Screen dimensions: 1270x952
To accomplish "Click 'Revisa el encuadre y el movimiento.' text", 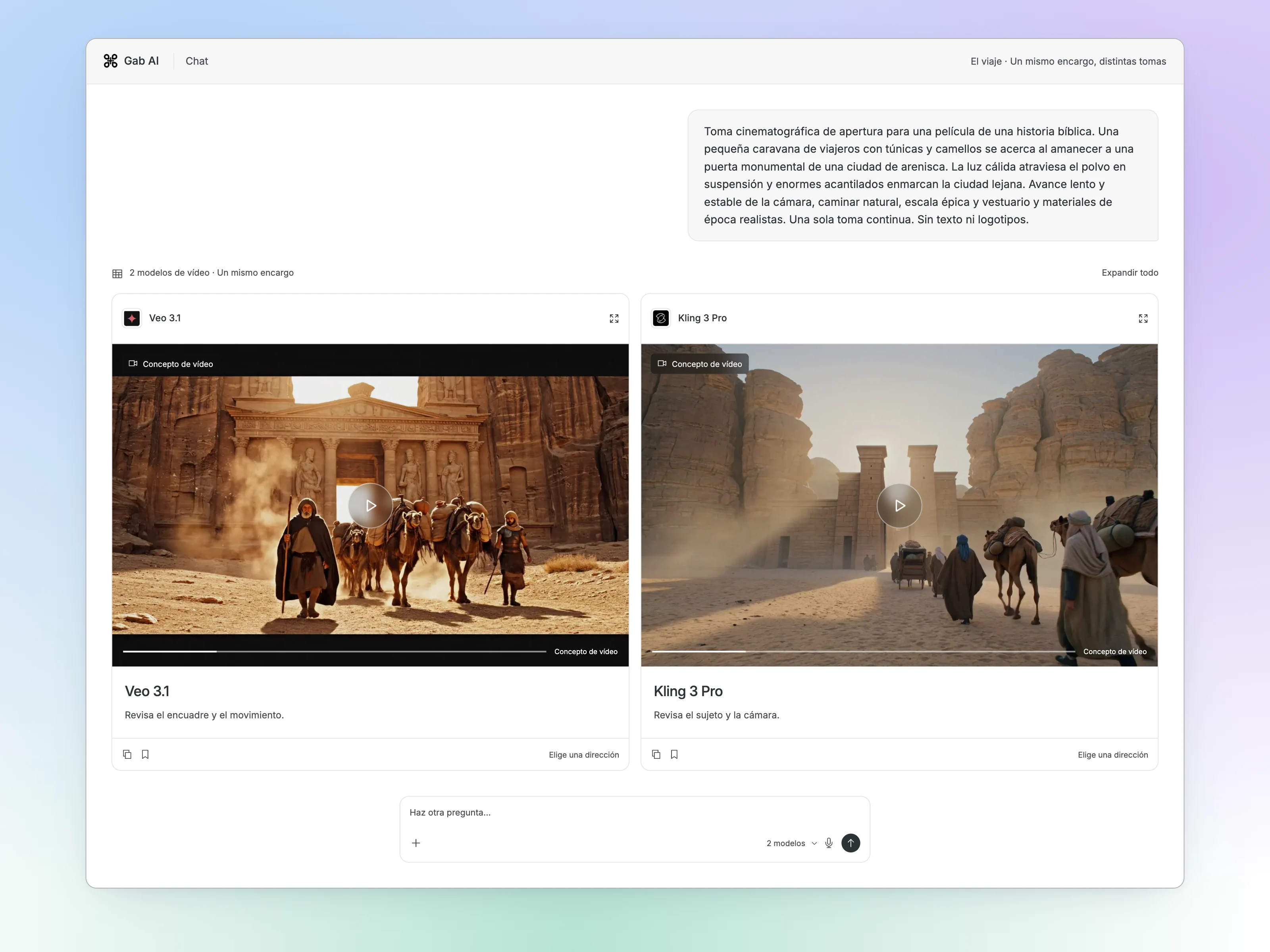I will click(x=204, y=715).
